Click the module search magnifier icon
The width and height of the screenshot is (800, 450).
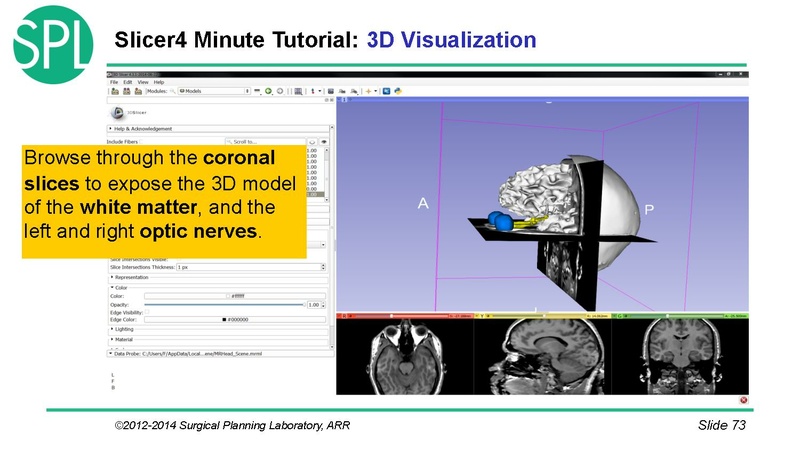click(x=173, y=91)
